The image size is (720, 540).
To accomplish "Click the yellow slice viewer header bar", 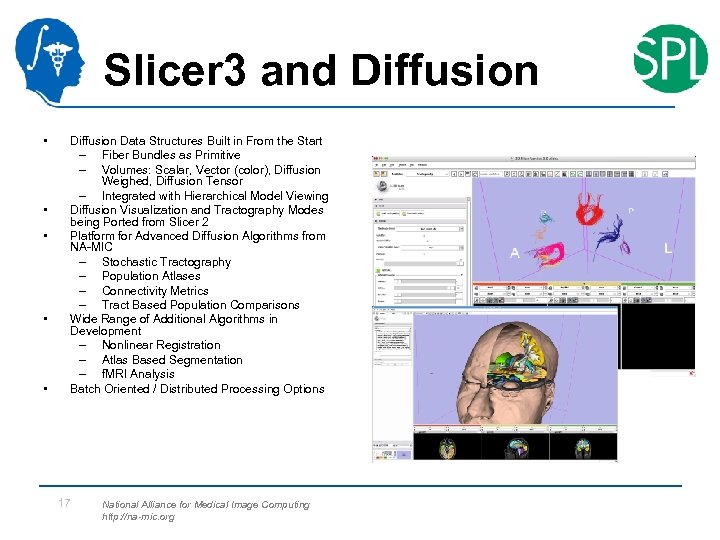I will tap(584, 284).
